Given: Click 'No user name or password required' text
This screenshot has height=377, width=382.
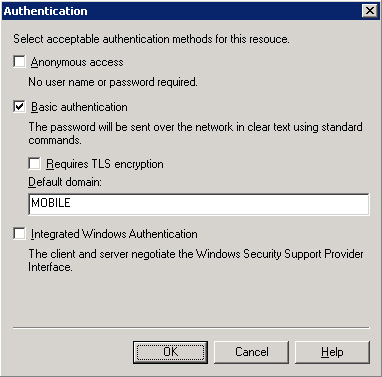Looking at the screenshot, I should (x=113, y=82).
